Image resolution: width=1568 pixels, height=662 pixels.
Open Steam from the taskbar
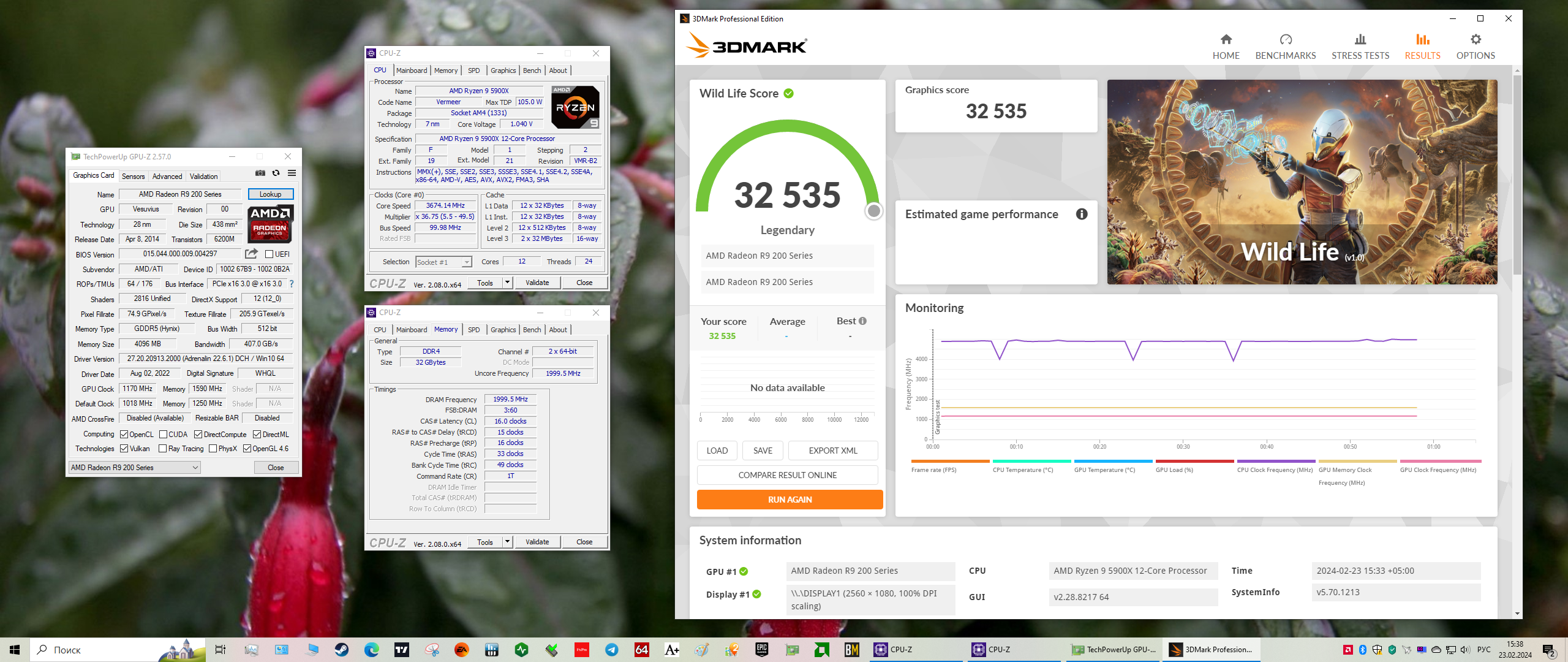pos(342,650)
